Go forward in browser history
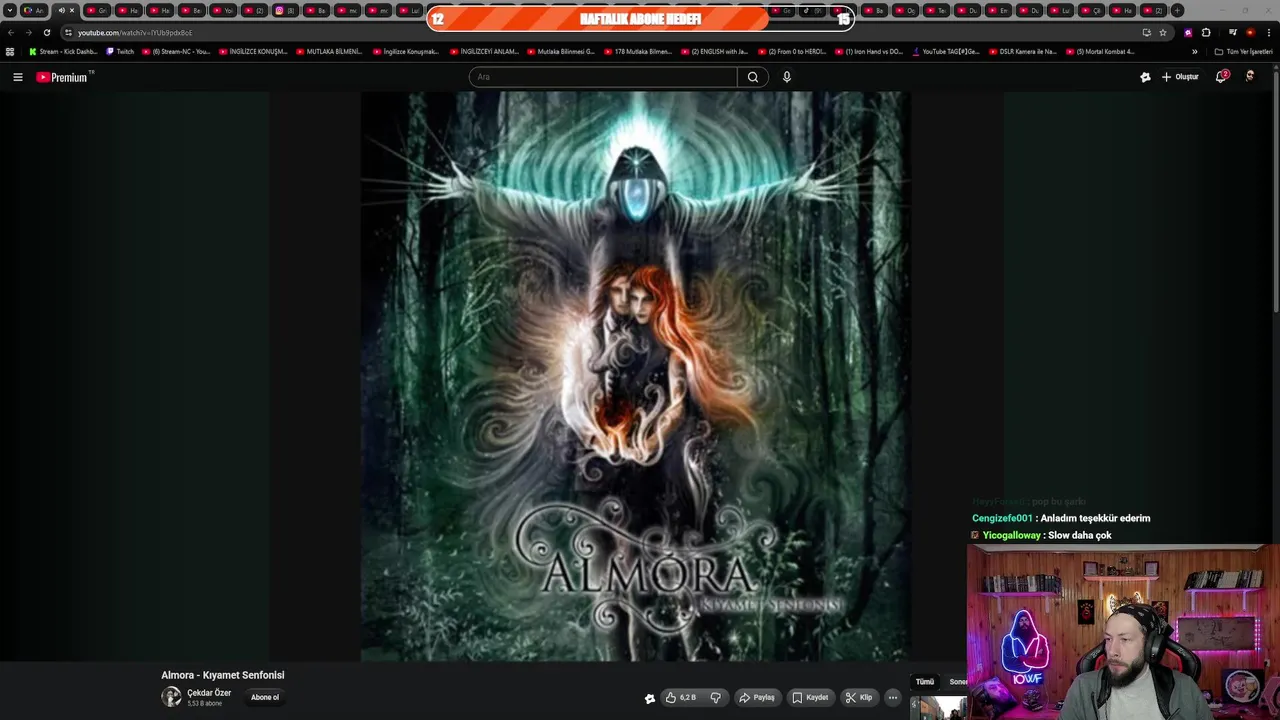The height and width of the screenshot is (720, 1280). [x=28, y=32]
